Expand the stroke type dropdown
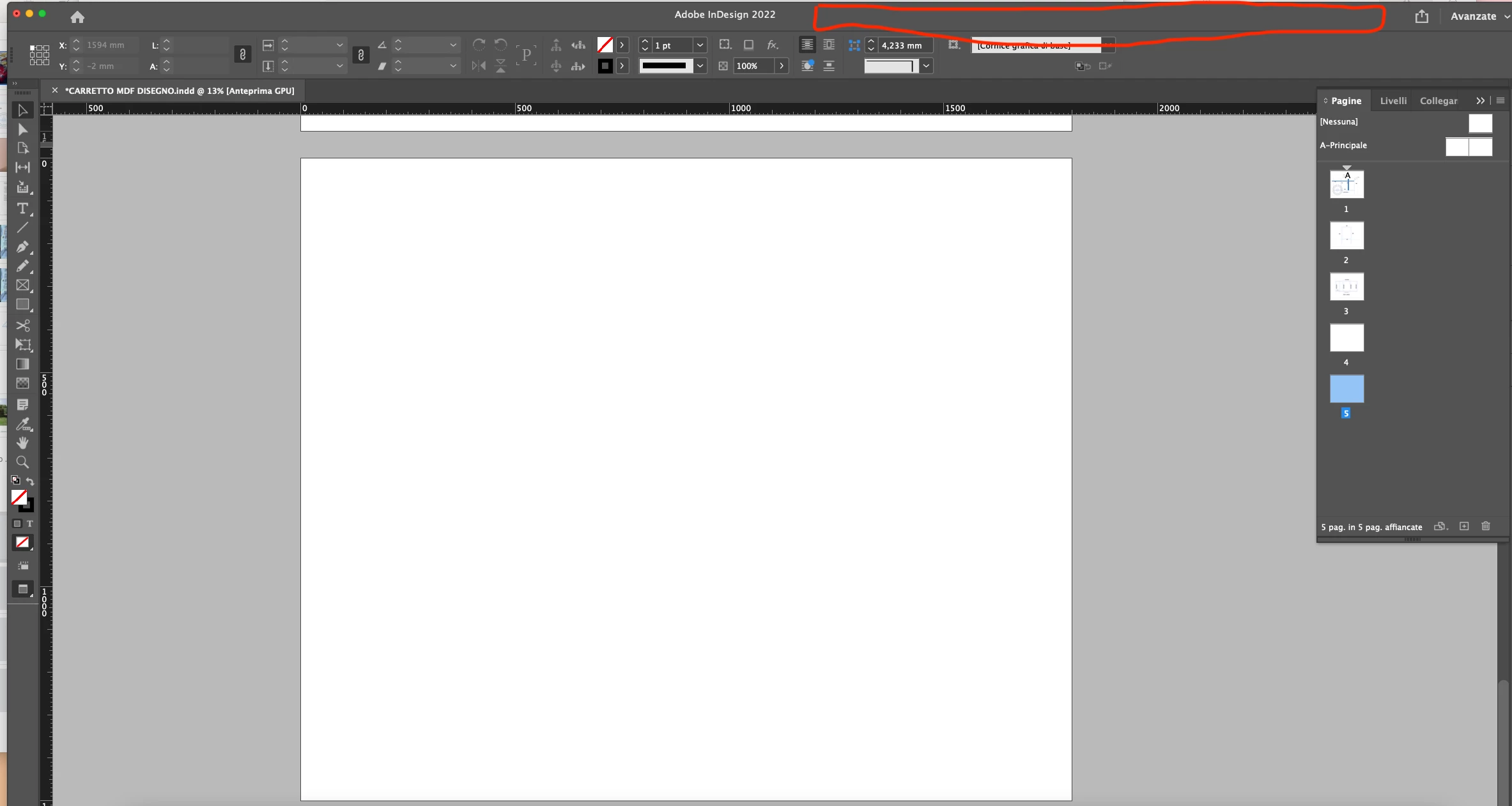 tap(700, 66)
